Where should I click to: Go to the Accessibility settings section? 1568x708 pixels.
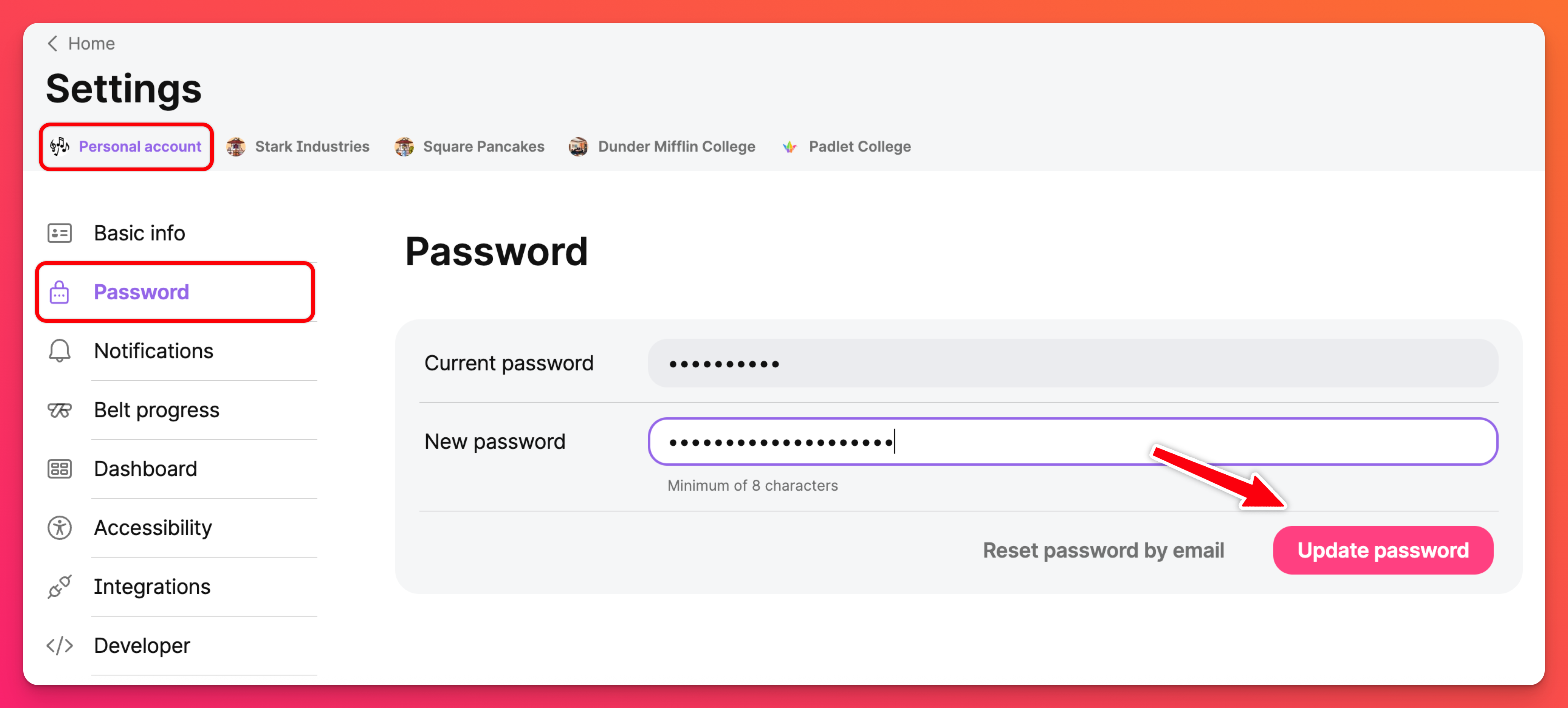point(153,528)
